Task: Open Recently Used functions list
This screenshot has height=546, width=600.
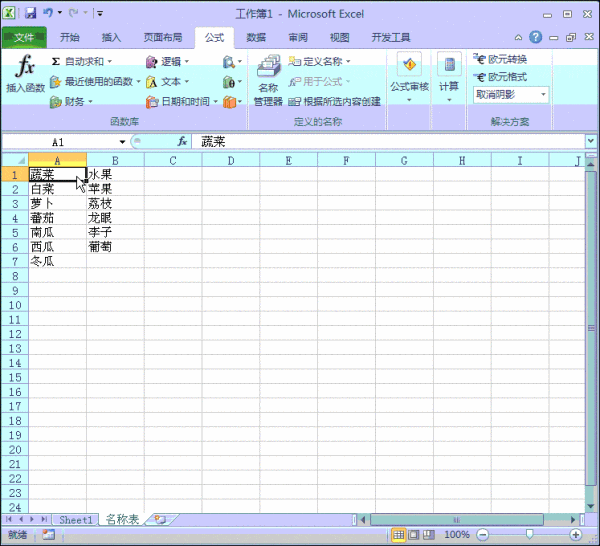Action: click(x=96, y=81)
